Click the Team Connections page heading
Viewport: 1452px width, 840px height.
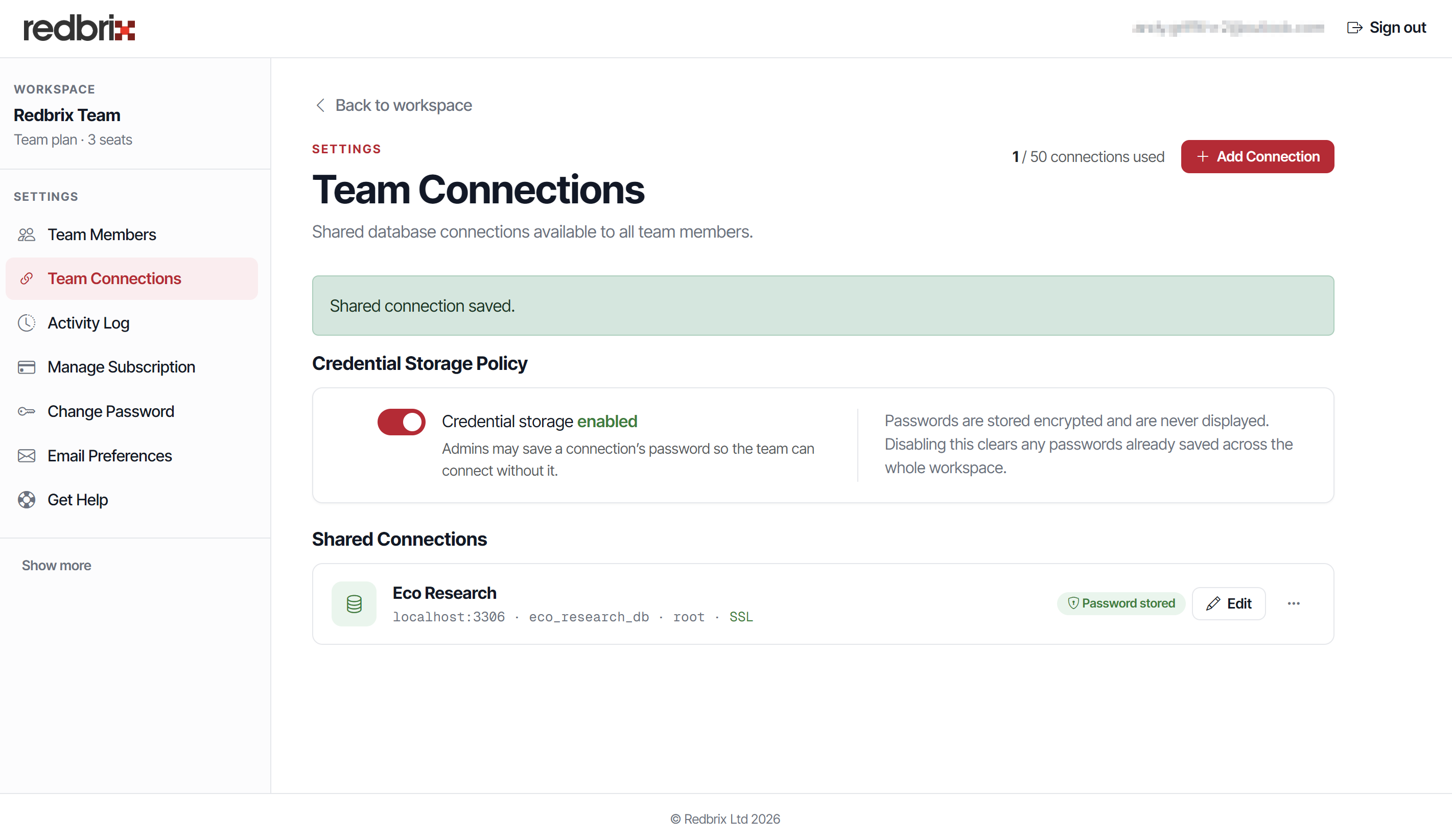tap(478, 190)
